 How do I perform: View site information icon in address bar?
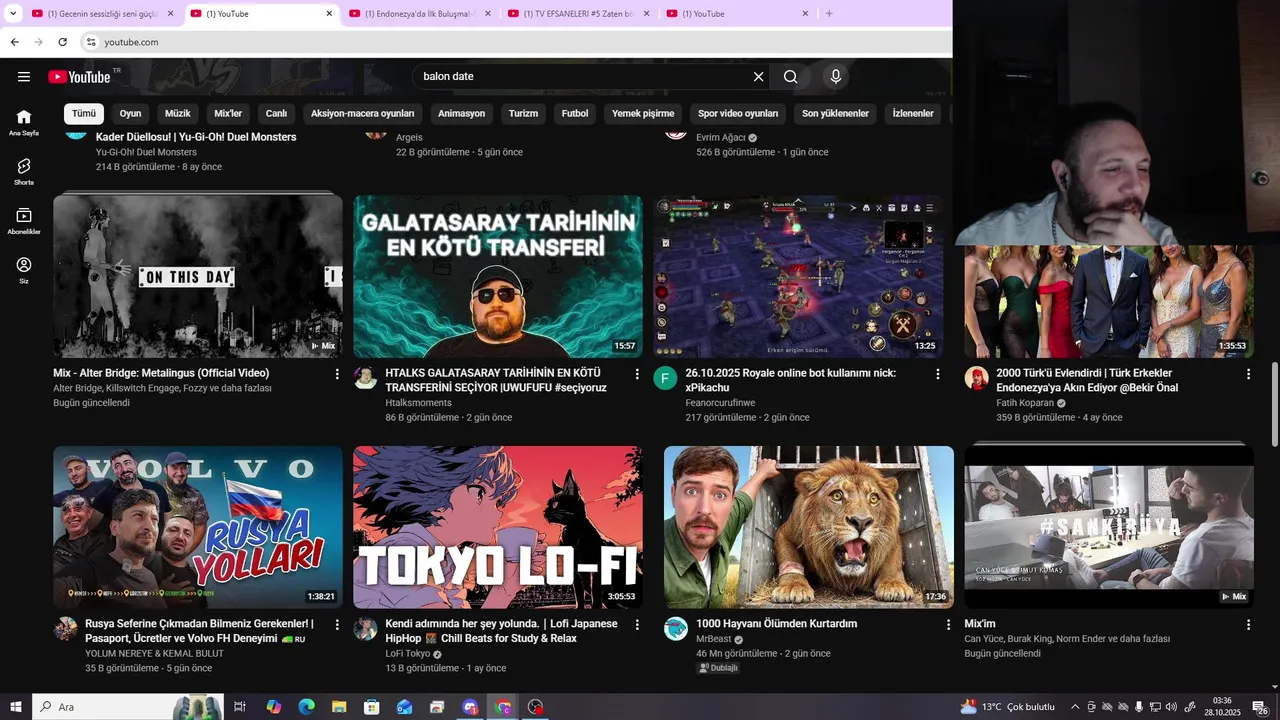(x=91, y=42)
